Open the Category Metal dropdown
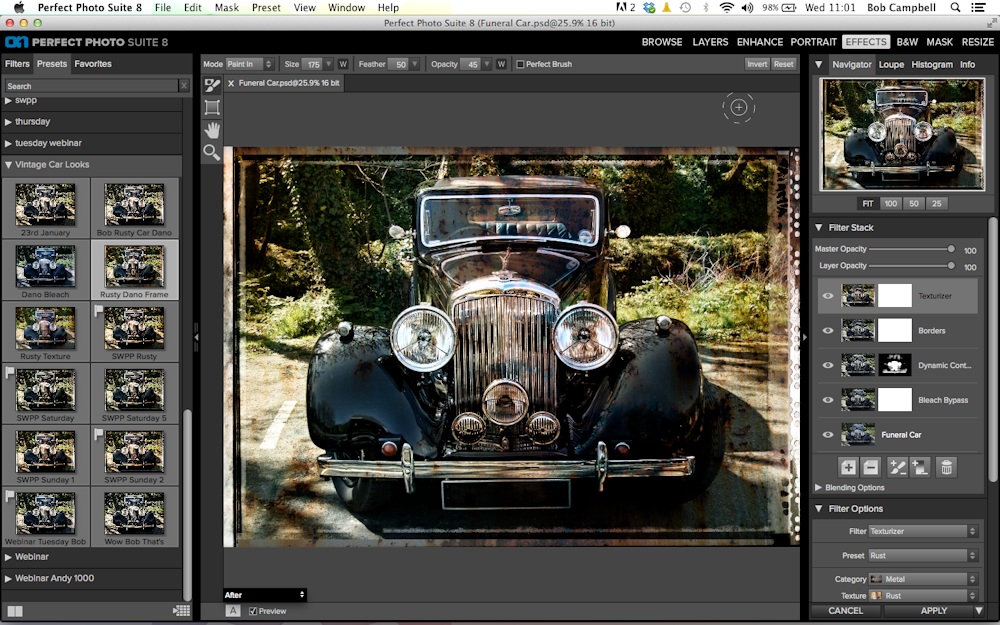This screenshot has height=625, width=1000. tap(923, 579)
